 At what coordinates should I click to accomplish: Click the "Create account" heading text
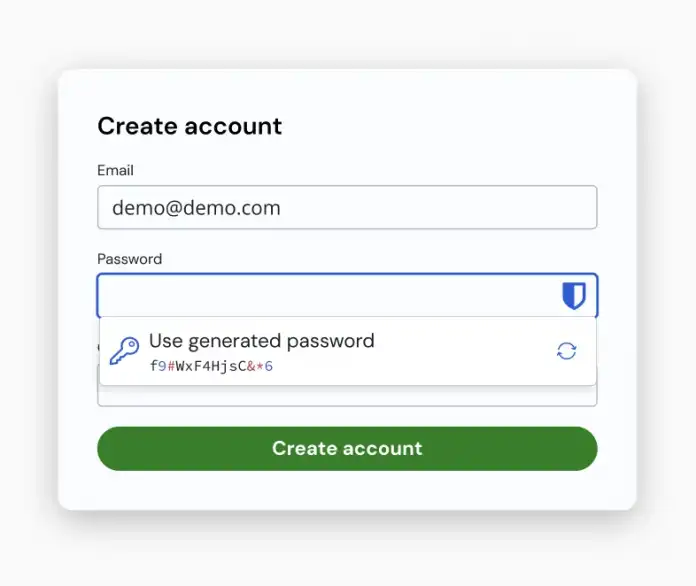tap(189, 126)
